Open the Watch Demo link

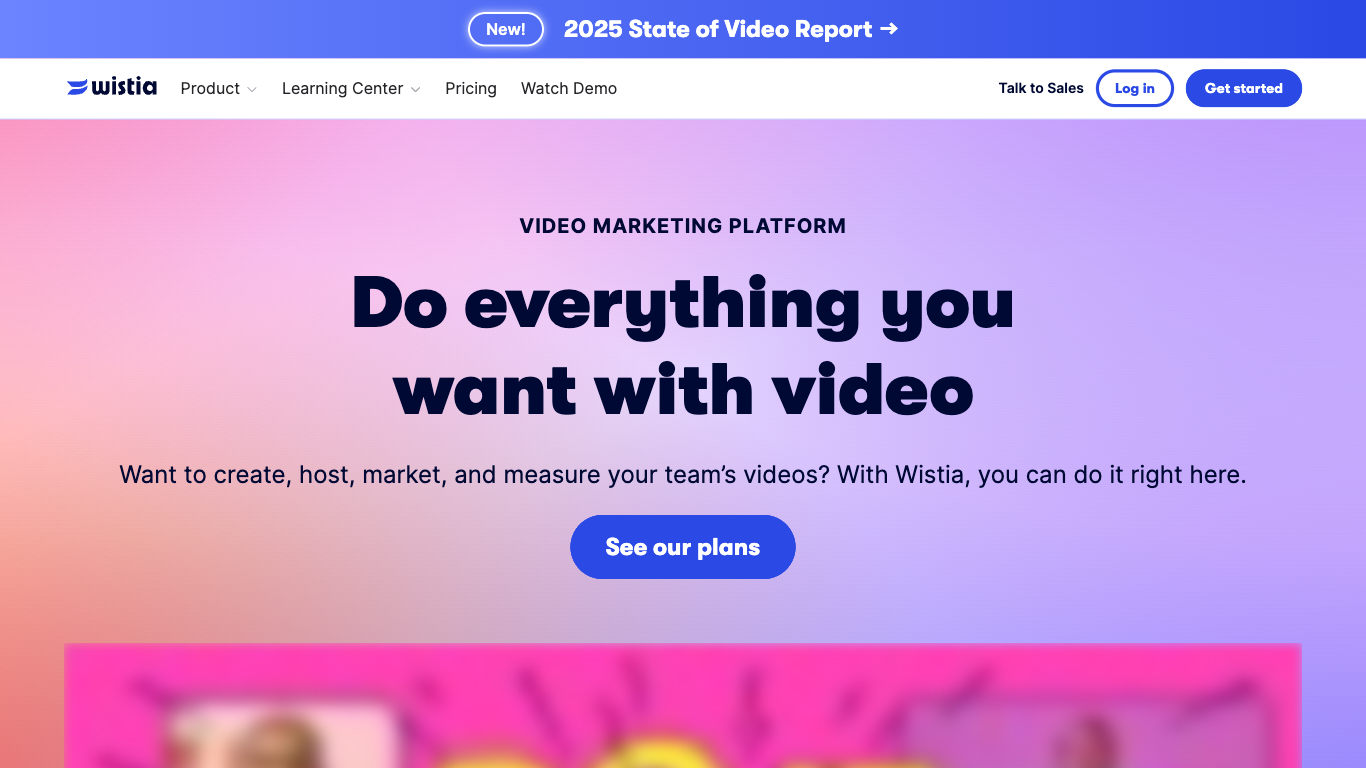569,88
